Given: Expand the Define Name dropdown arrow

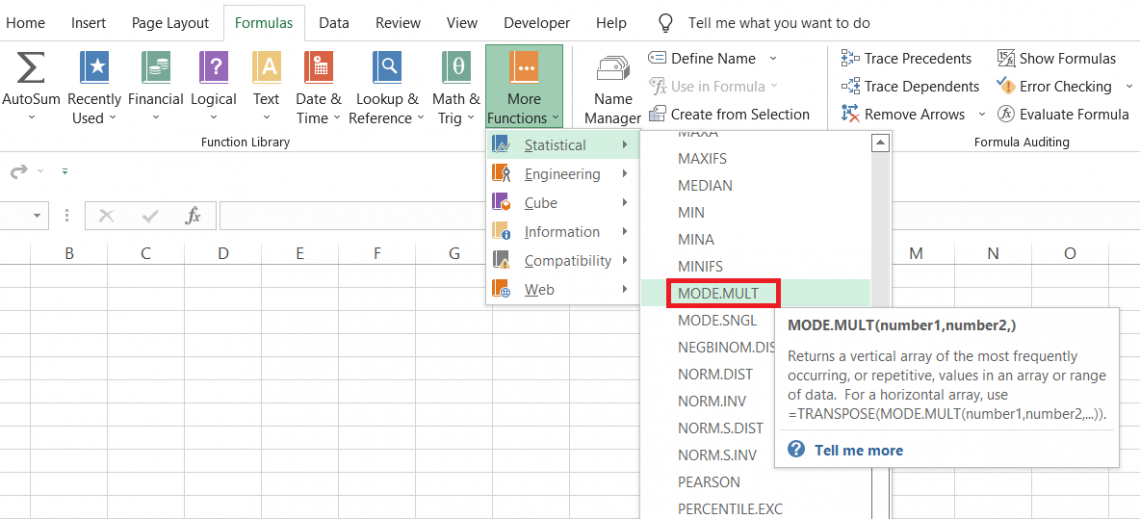Looking at the screenshot, I should pyautogui.click(x=773, y=58).
